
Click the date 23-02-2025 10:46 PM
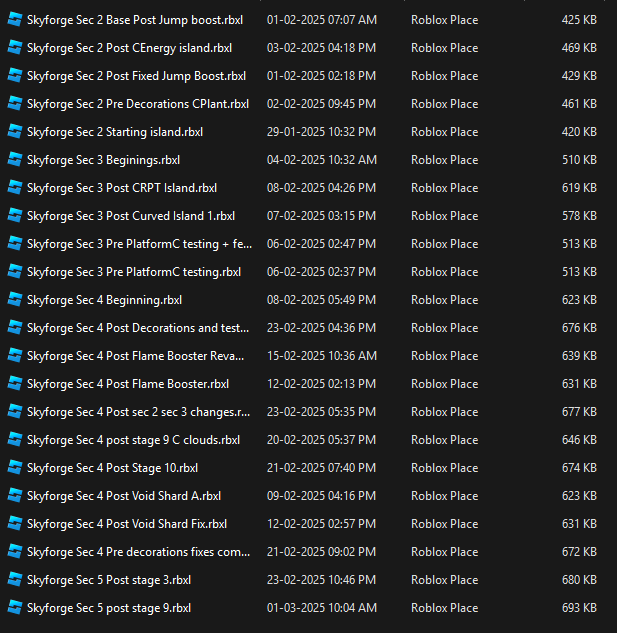tap(321, 580)
